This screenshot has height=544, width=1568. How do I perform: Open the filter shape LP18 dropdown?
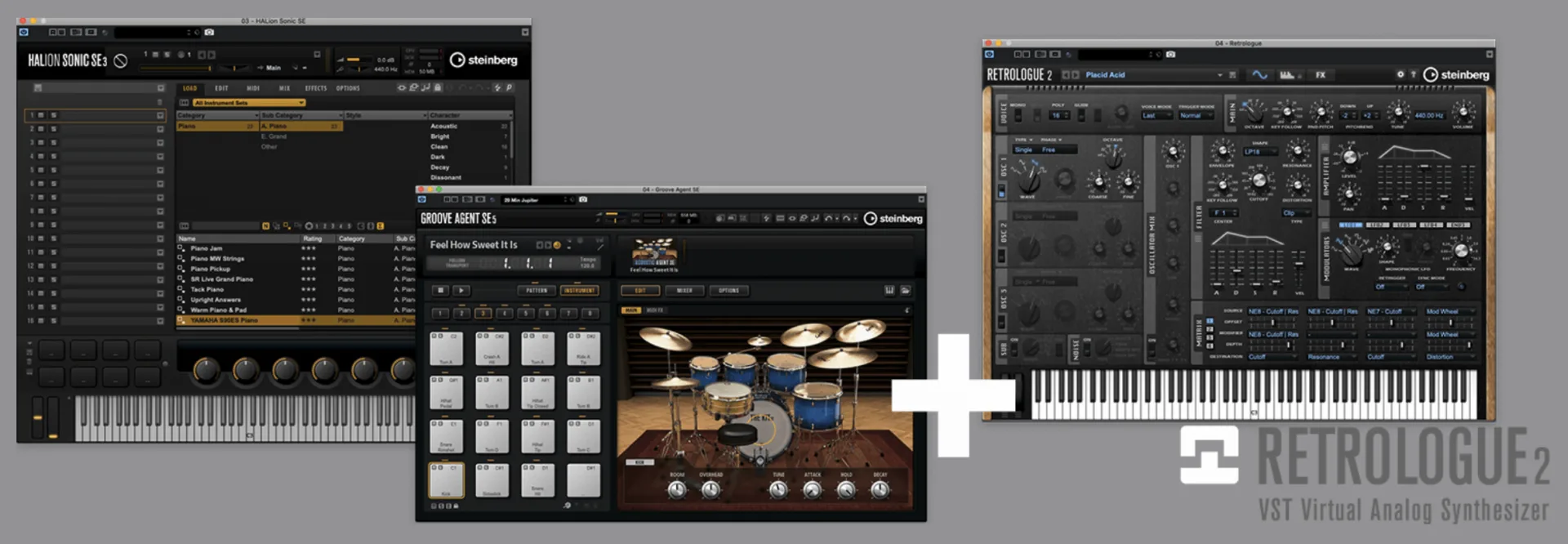click(x=1260, y=152)
